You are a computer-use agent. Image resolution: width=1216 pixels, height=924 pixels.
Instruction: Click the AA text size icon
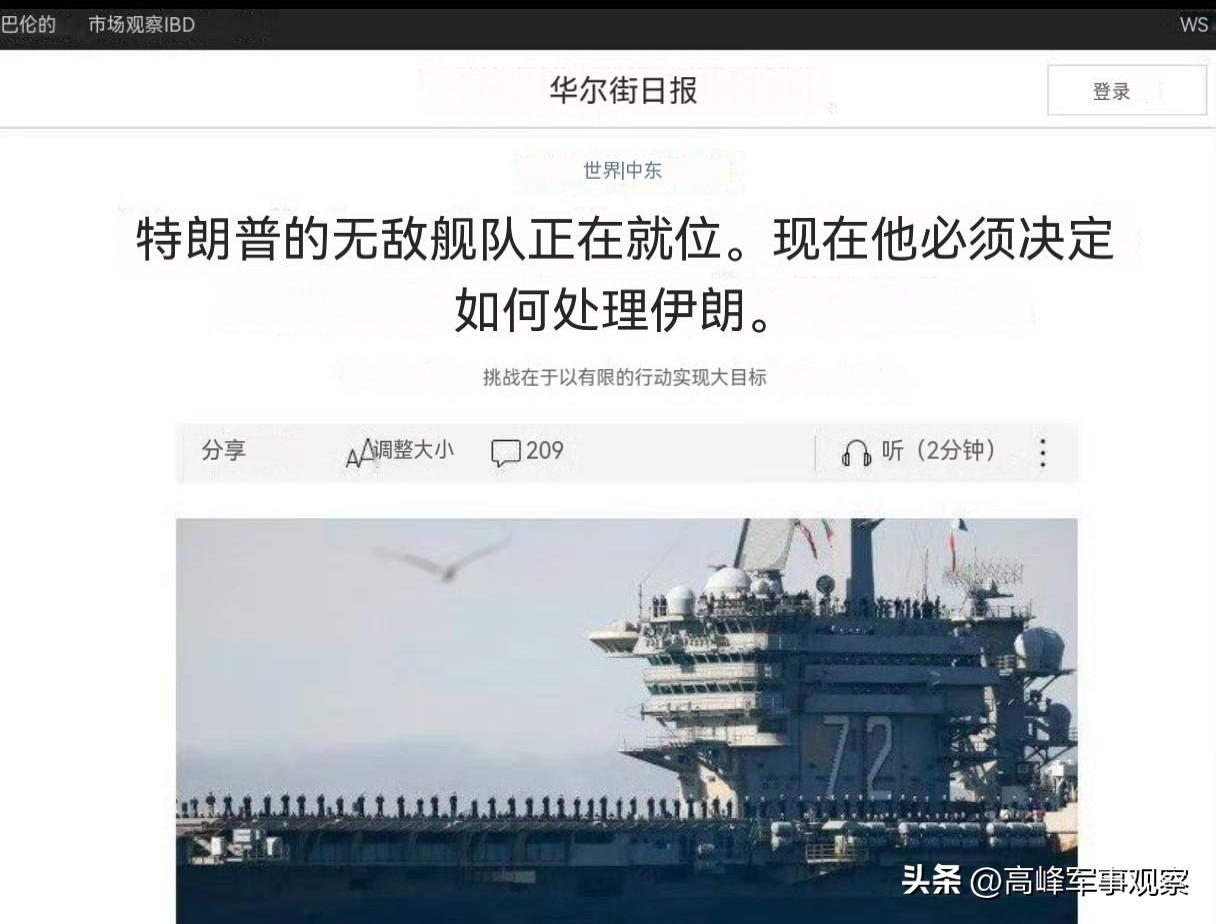(x=360, y=454)
